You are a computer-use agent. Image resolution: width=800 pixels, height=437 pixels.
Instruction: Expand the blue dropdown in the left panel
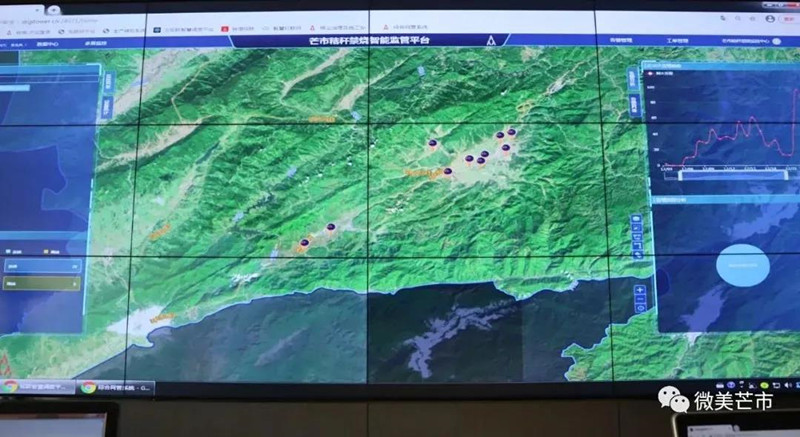pos(42,267)
